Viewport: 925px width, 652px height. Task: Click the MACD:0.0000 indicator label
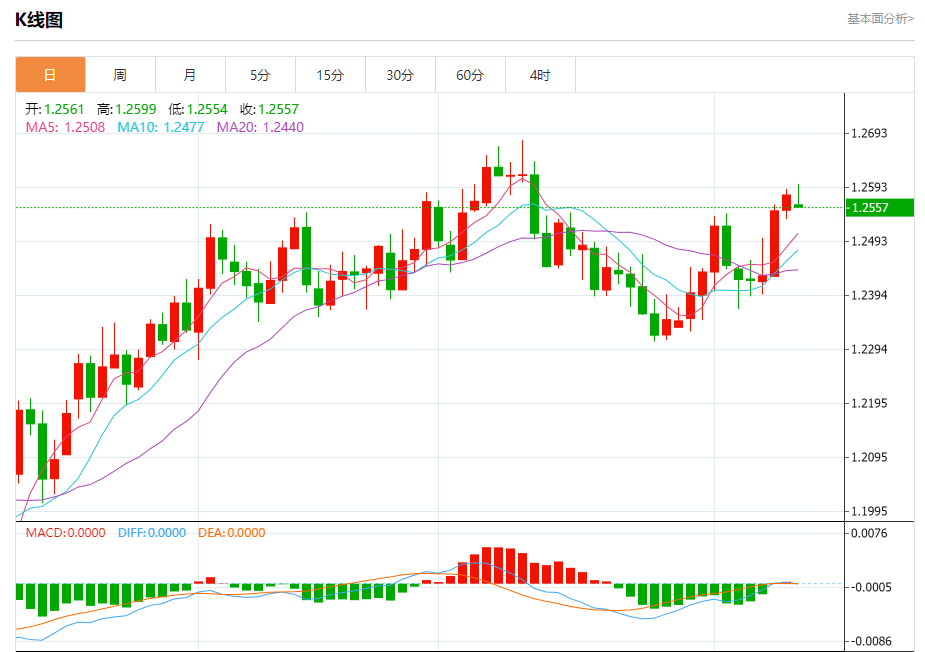[x=65, y=533]
